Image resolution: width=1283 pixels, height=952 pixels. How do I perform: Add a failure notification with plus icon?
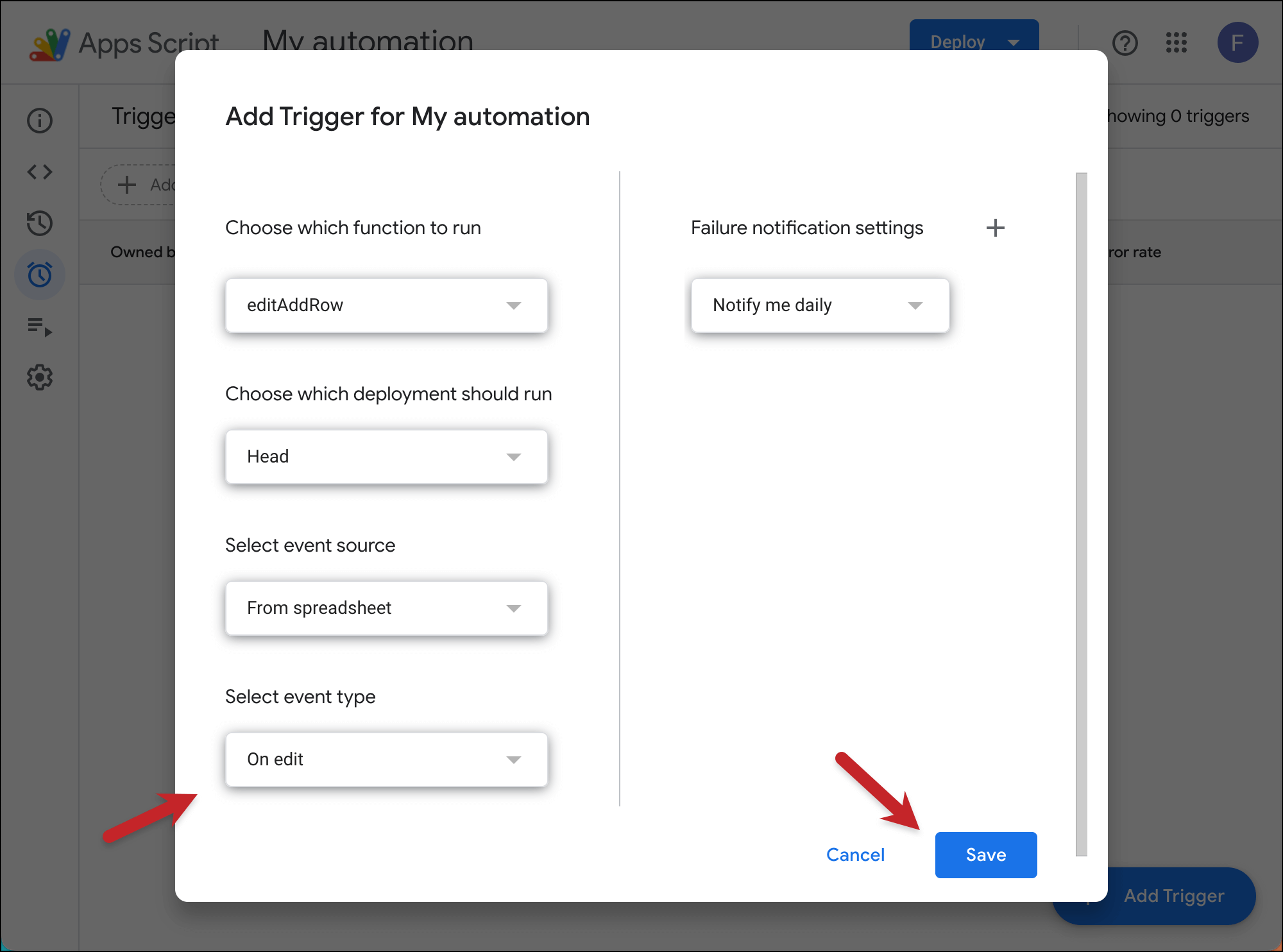[x=995, y=228]
